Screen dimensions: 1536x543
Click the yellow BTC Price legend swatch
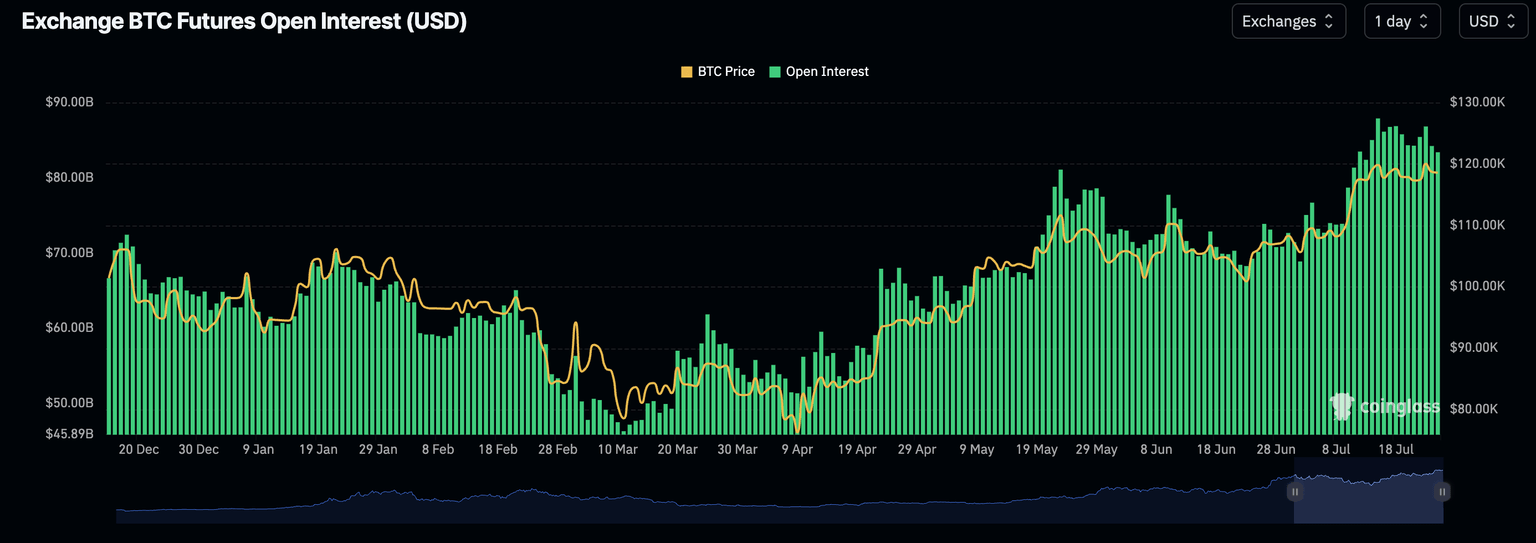(x=686, y=72)
